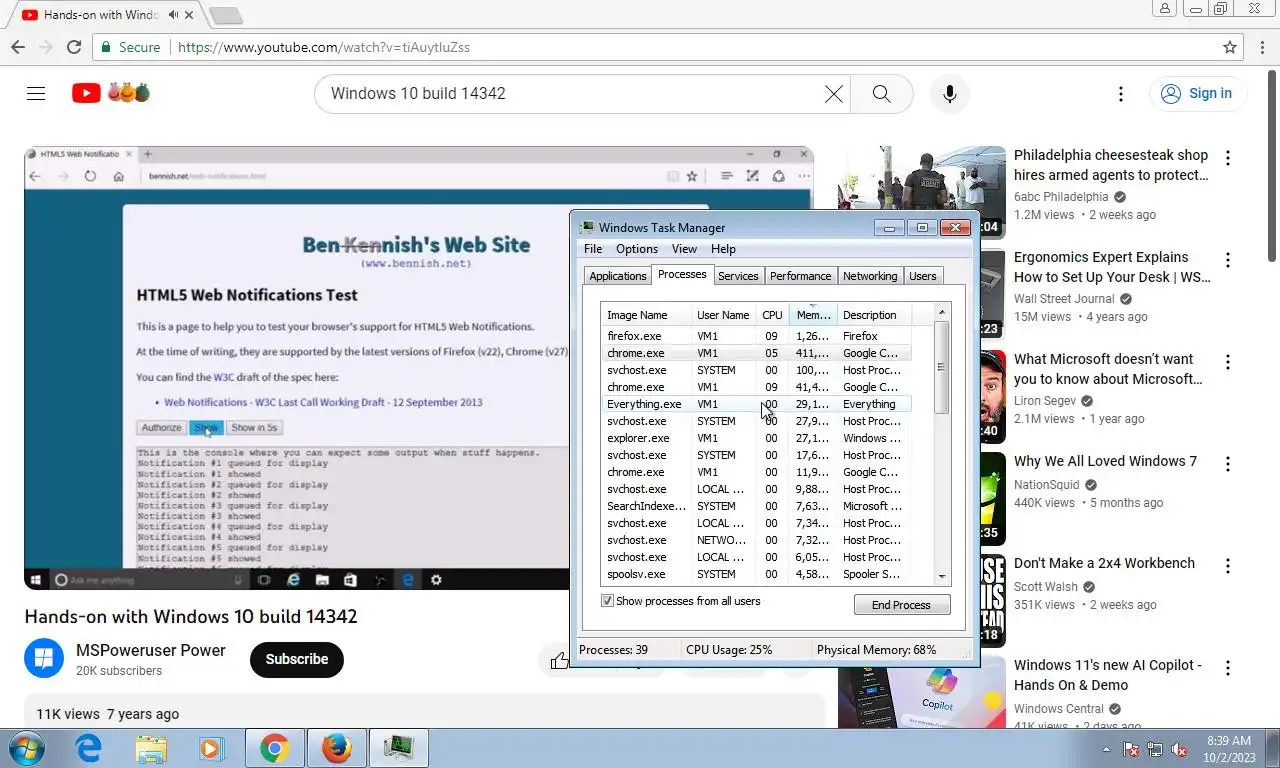Start voice search with the microphone
This screenshot has height=768, width=1280.
point(950,93)
